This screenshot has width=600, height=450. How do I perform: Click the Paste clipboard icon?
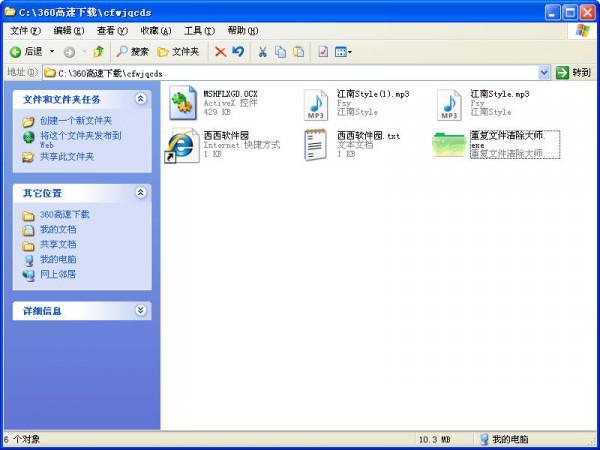(298, 52)
